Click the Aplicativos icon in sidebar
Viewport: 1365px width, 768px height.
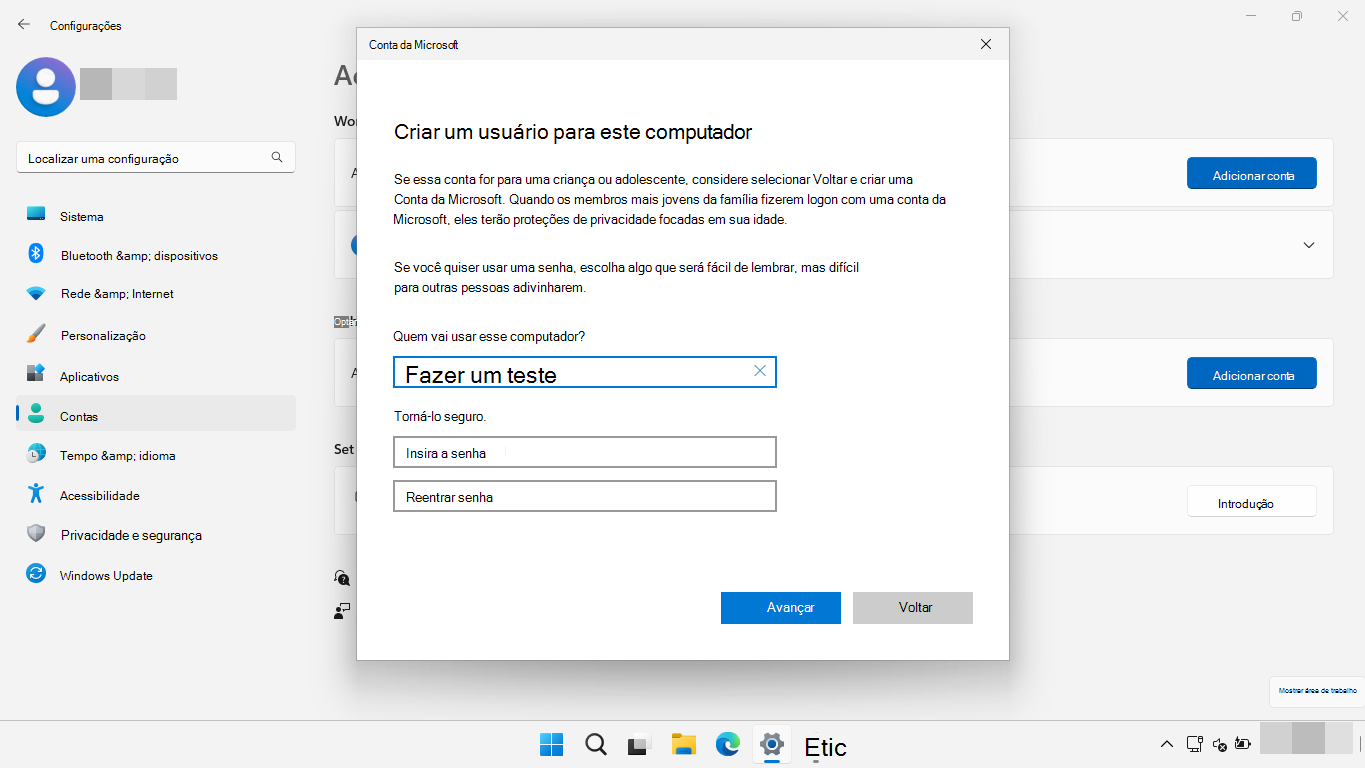click(x=36, y=375)
